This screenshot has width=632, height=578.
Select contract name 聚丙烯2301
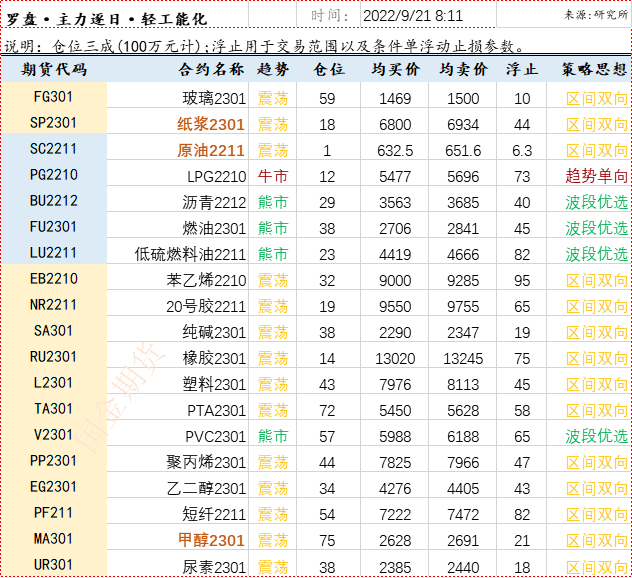click(x=206, y=462)
